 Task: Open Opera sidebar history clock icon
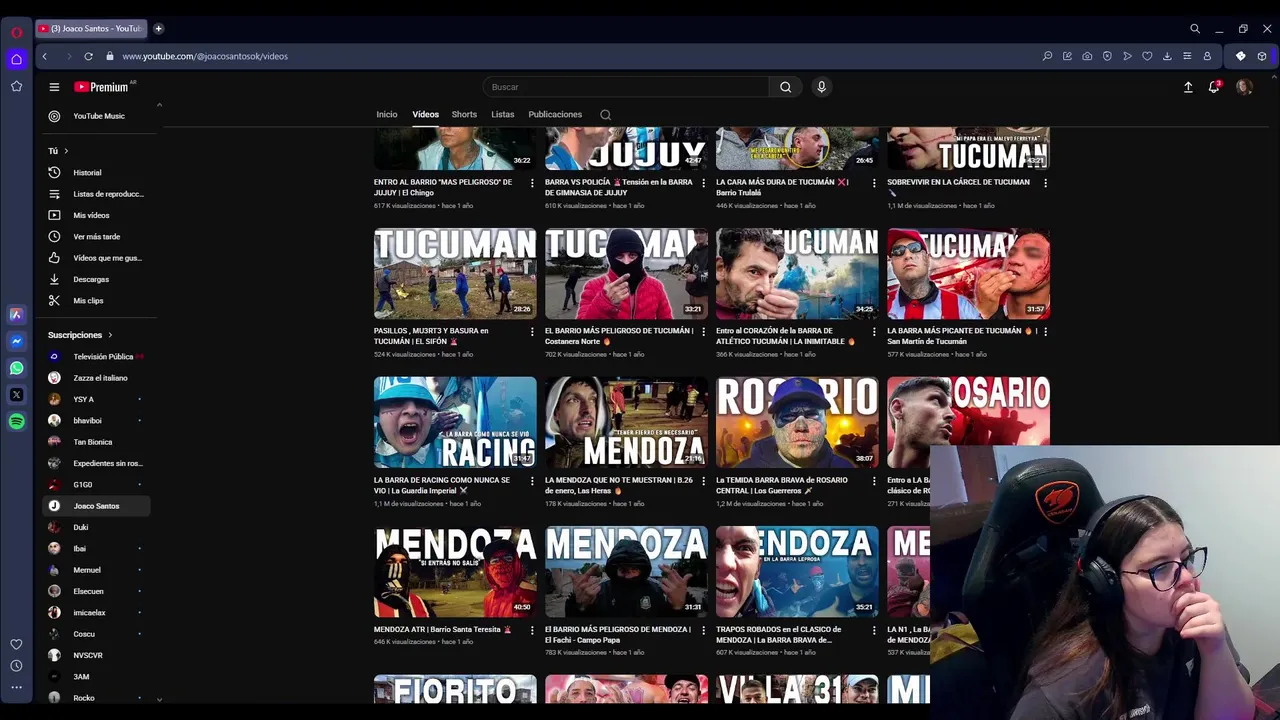16,666
